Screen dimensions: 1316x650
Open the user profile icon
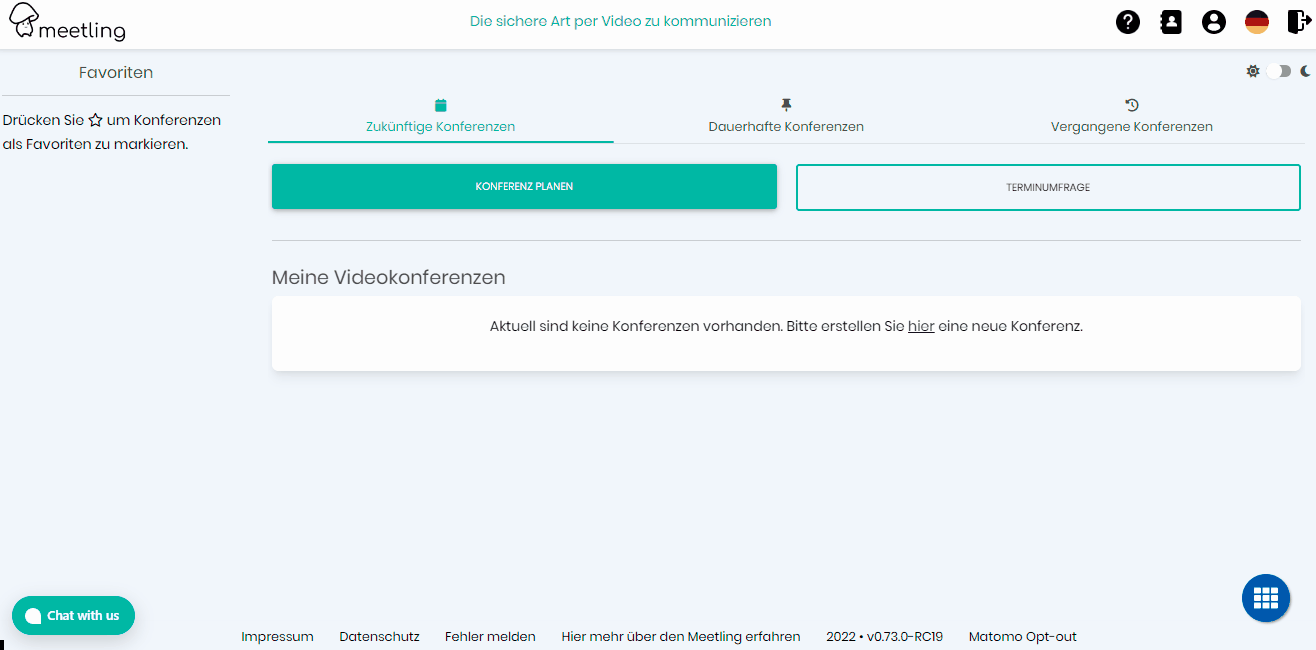[1213, 21]
